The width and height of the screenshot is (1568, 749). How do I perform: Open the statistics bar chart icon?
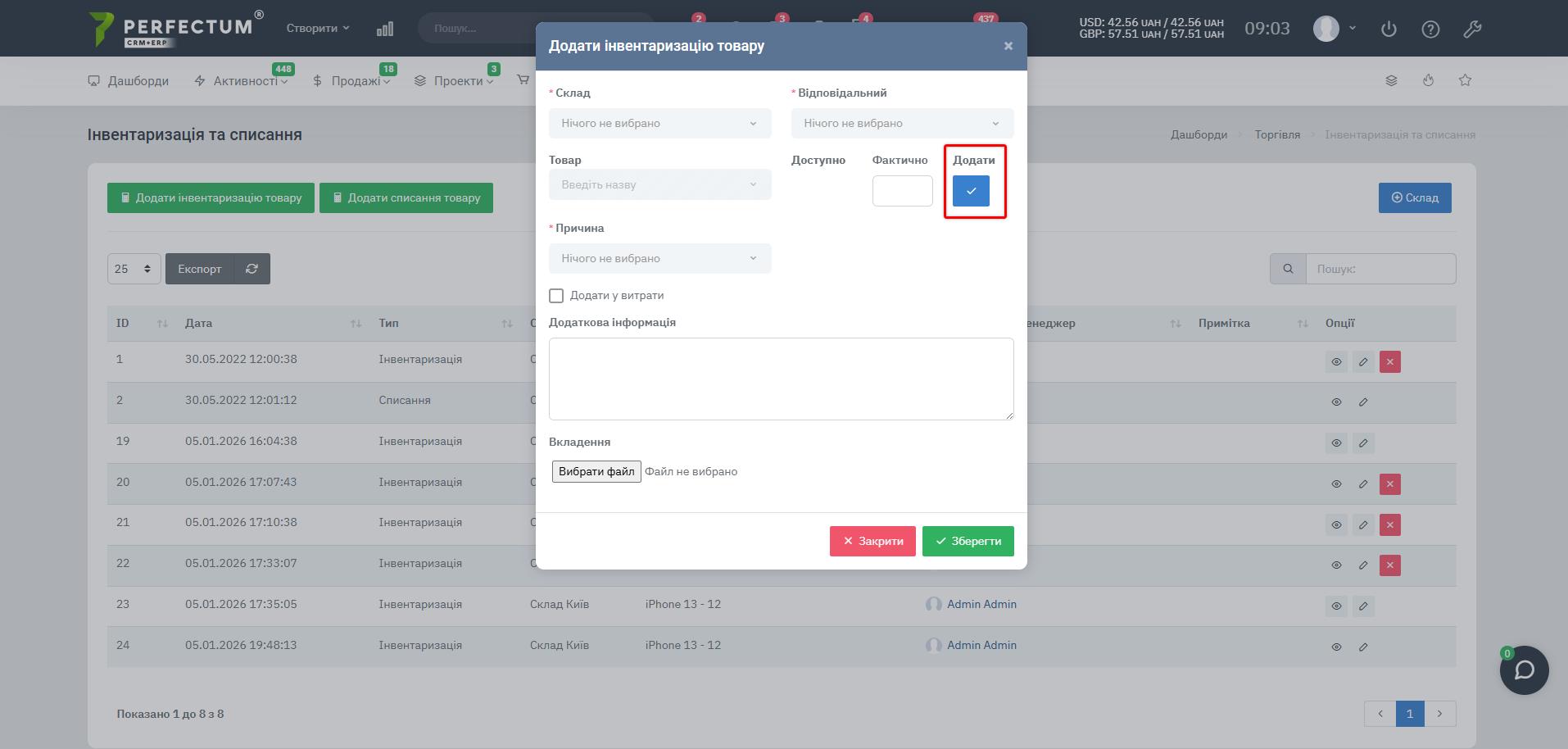pyautogui.click(x=385, y=29)
